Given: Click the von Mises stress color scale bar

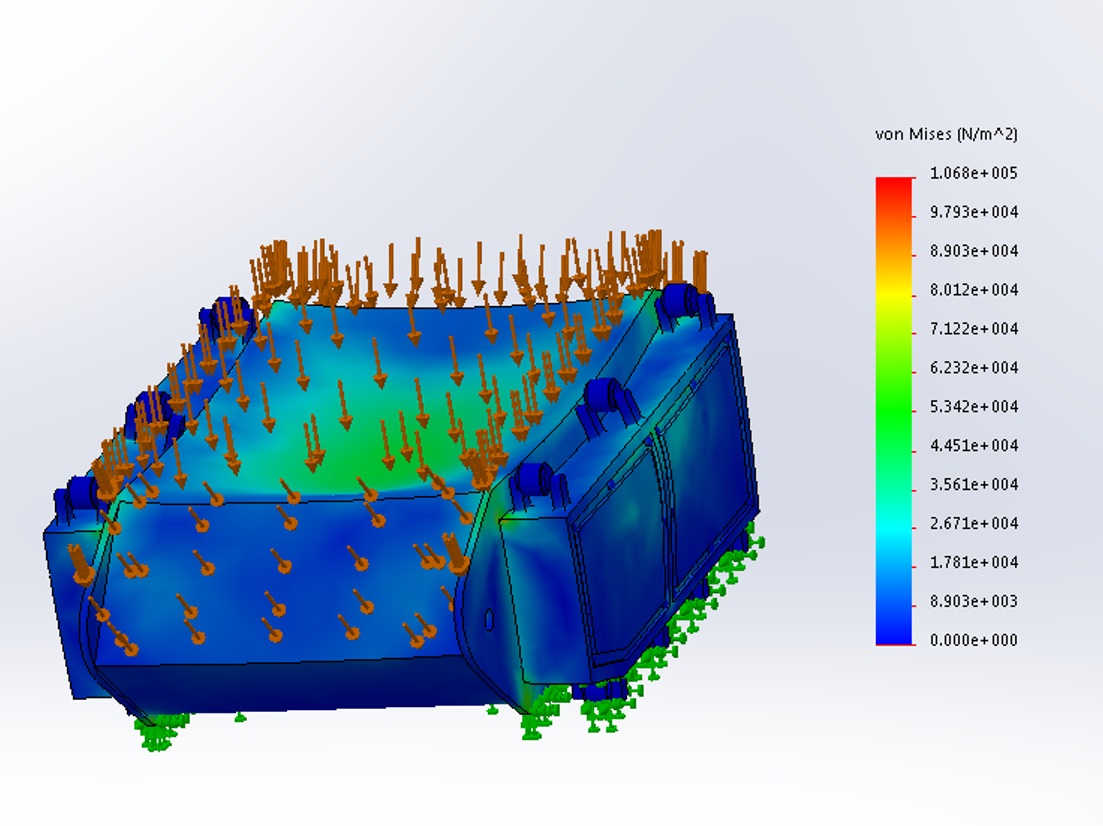Looking at the screenshot, I should (894, 411).
